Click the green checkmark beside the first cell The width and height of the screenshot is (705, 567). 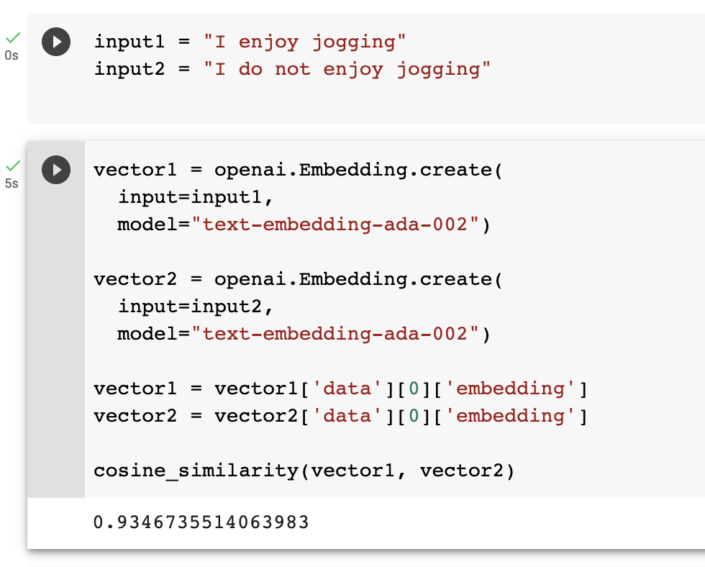pos(12,38)
